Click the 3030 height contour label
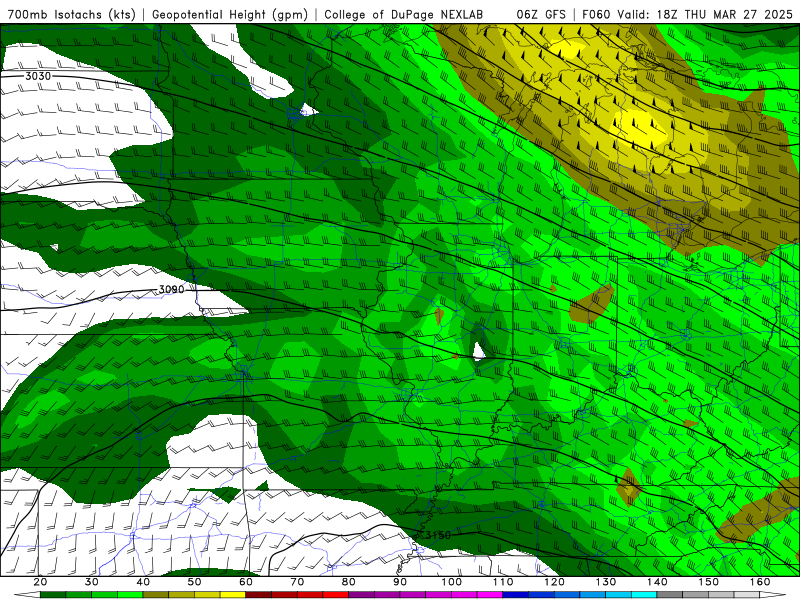This screenshot has height=600, width=800. (x=38, y=76)
